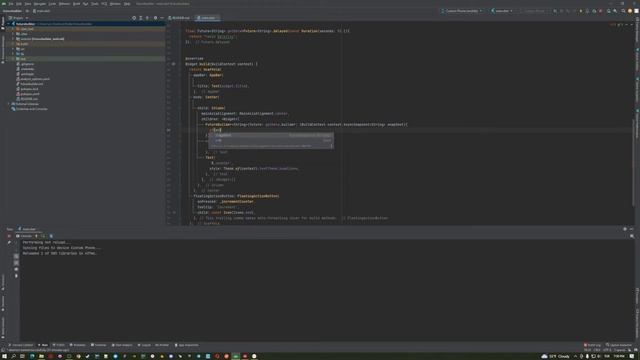Open the Navigate menu
This screenshot has height=360, width=640.
[40, 4]
